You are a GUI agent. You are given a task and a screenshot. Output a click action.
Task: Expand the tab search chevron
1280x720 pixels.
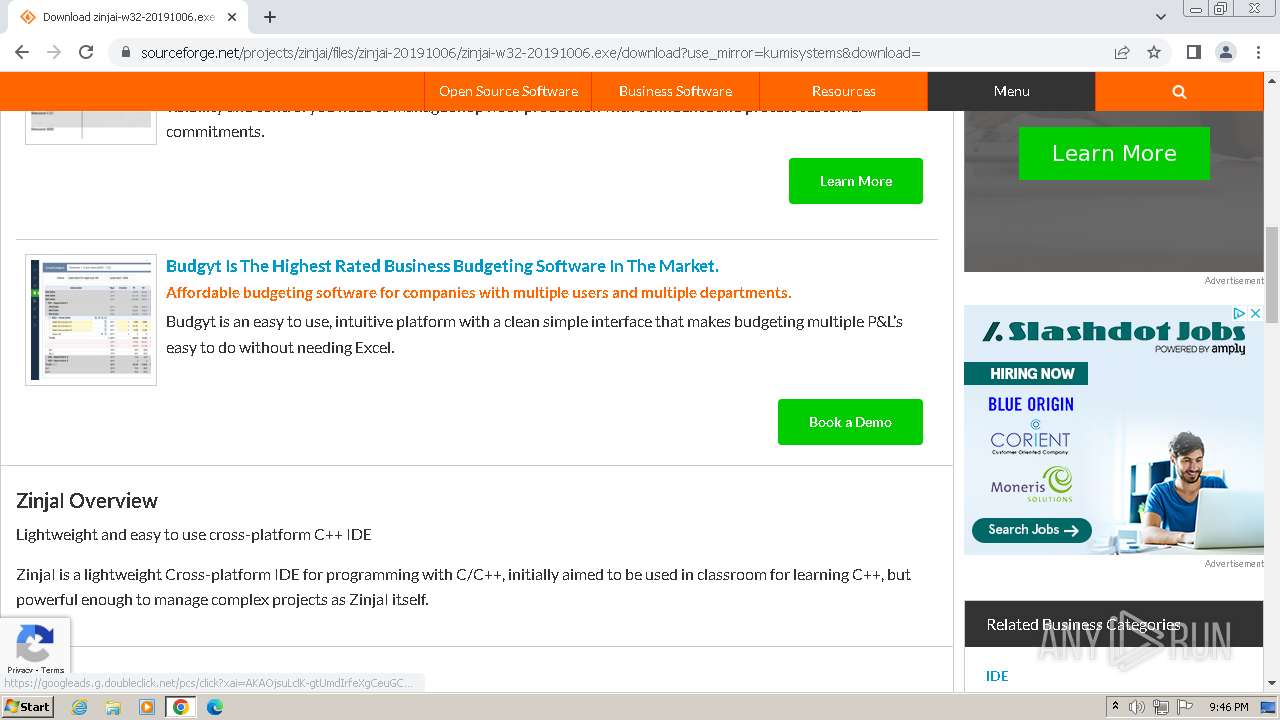pos(1160,17)
